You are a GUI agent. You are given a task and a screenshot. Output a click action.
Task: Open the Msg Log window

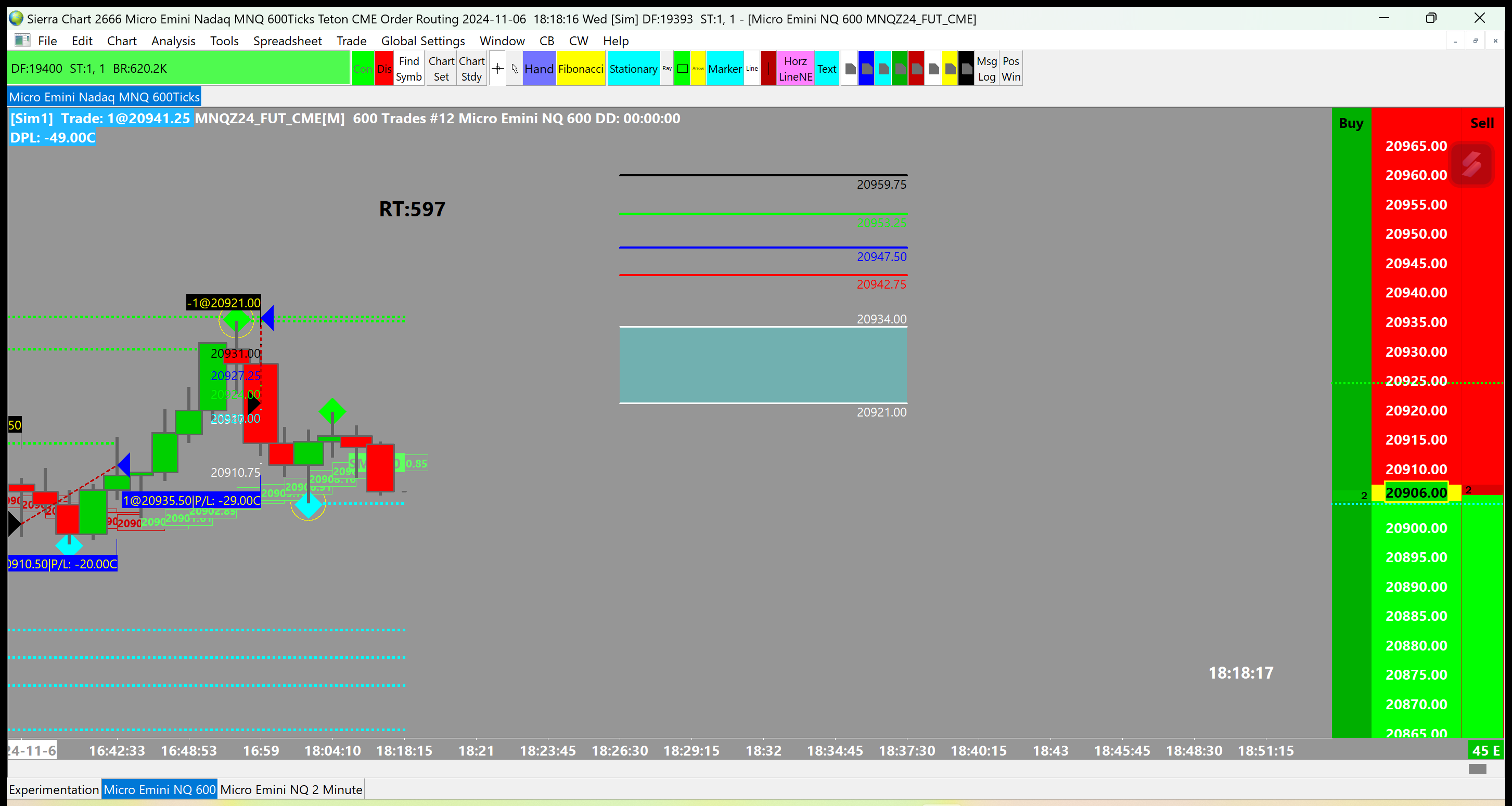click(986, 69)
